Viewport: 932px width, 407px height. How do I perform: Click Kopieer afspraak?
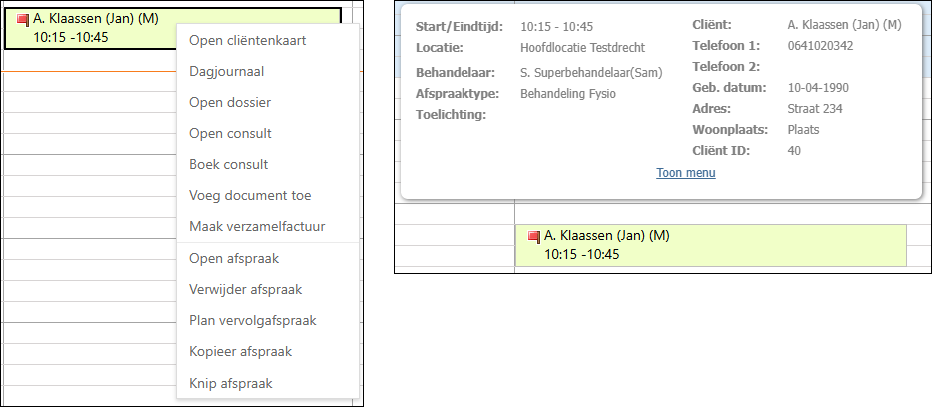[x=240, y=352]
